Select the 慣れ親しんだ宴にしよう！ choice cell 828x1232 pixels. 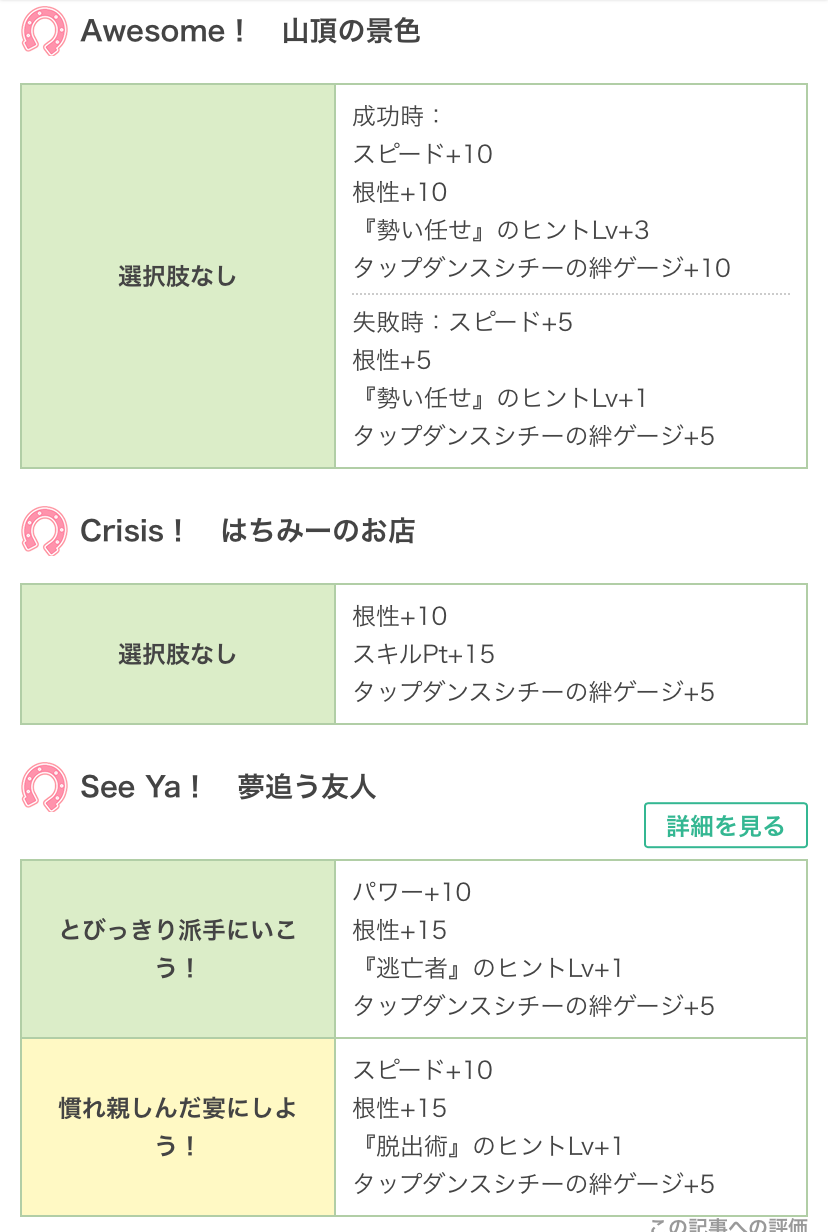(x=178, y=1127)
